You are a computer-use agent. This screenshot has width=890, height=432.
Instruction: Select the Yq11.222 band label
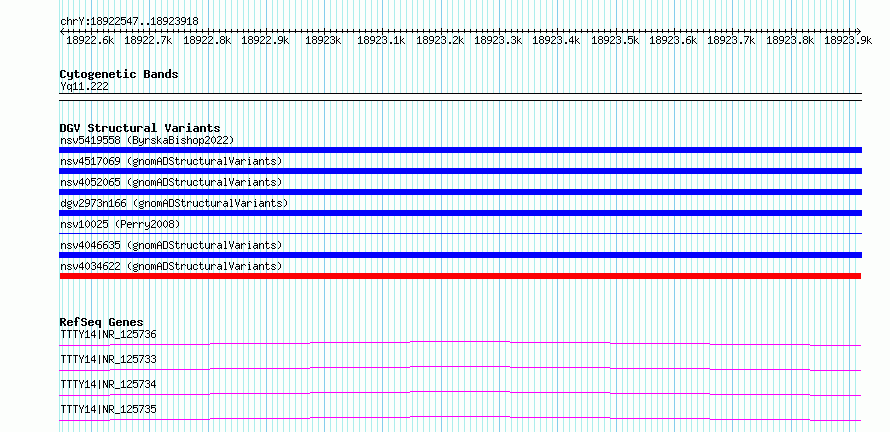(84, 87)
